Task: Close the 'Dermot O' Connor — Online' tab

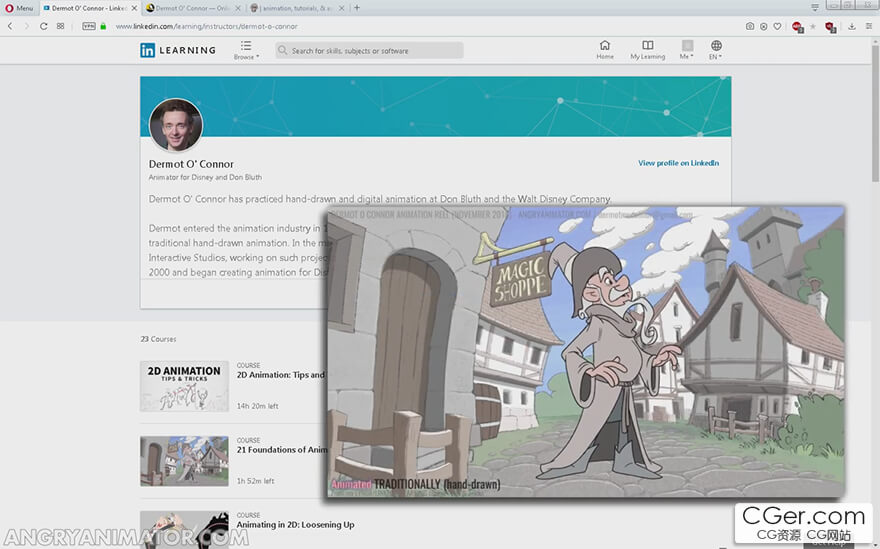Action: click(x=238, y=8)
